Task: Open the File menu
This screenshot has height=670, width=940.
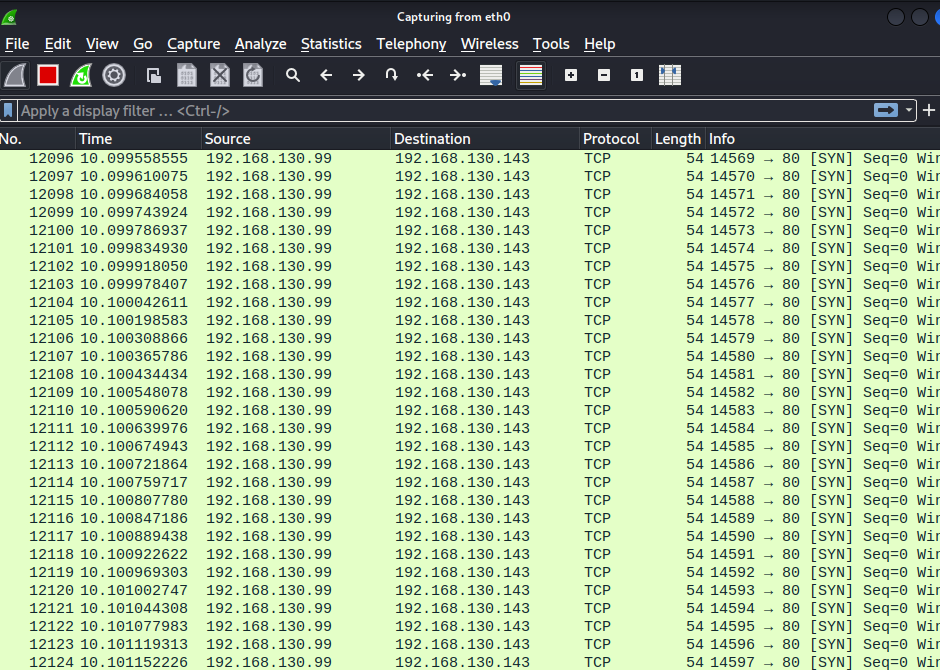Action: (x=17, y=44)
